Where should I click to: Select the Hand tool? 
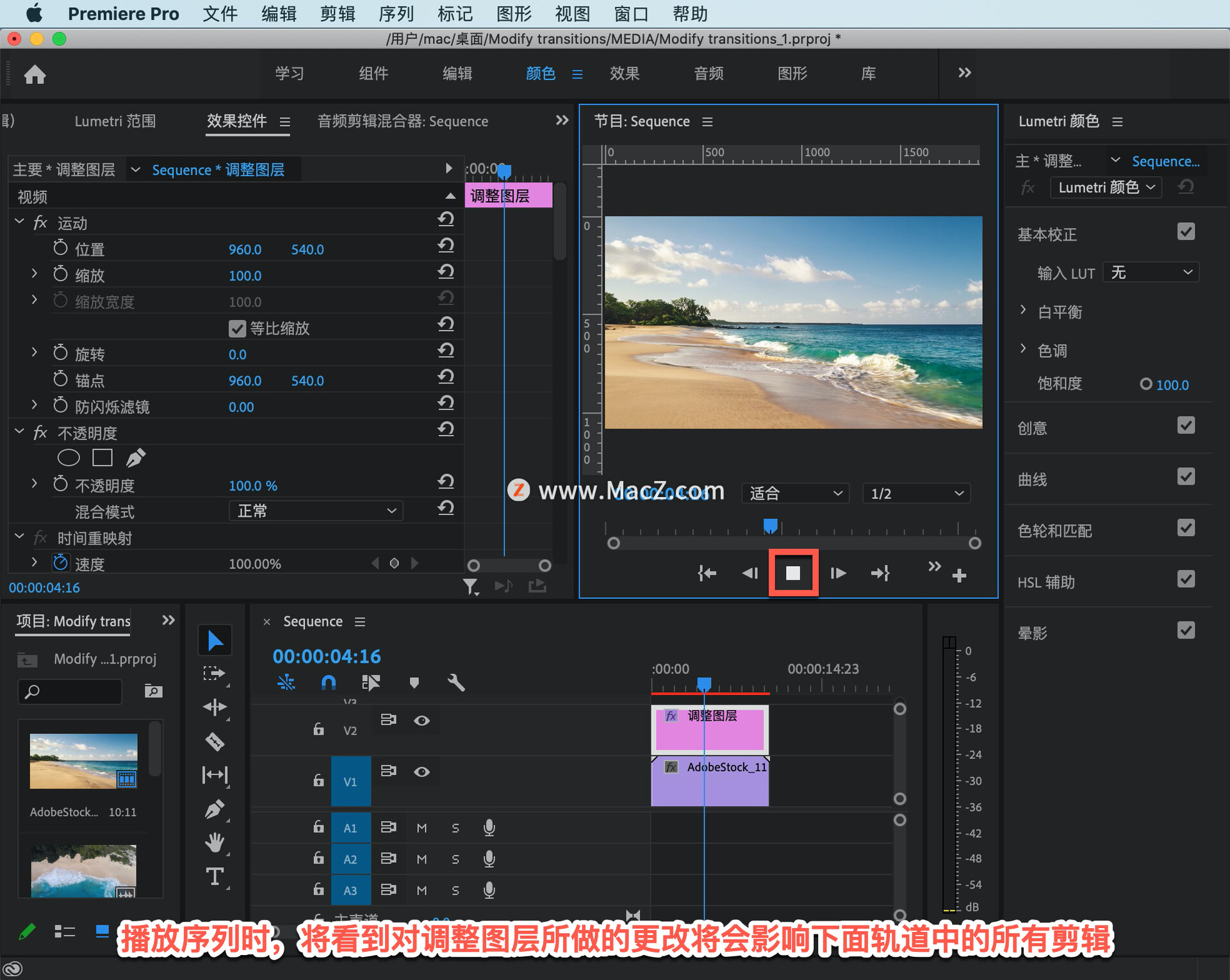click(215, 842)
